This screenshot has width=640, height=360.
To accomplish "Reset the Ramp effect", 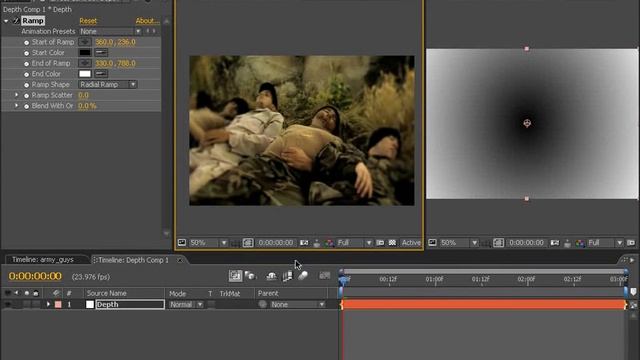I will (x=88, y=21).
